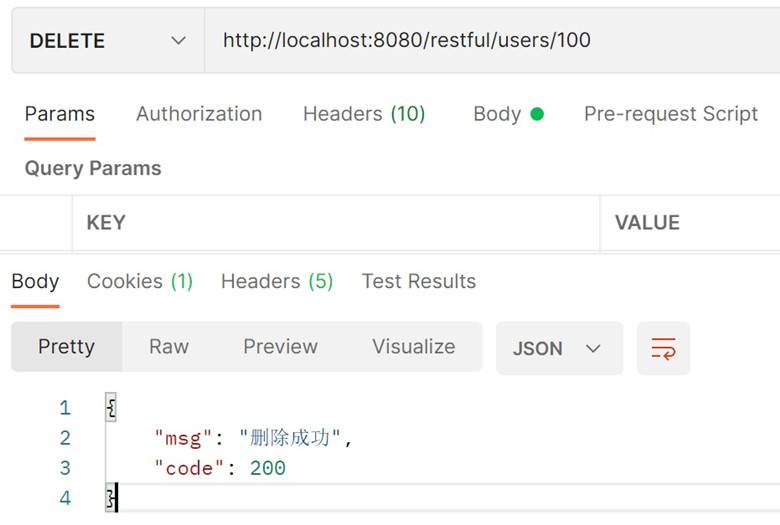Image resolution: width=780 pixels, height=525 pixels.
Task: Open the Authorization tab
Action: pyautogui.click(x=199, y=114)
